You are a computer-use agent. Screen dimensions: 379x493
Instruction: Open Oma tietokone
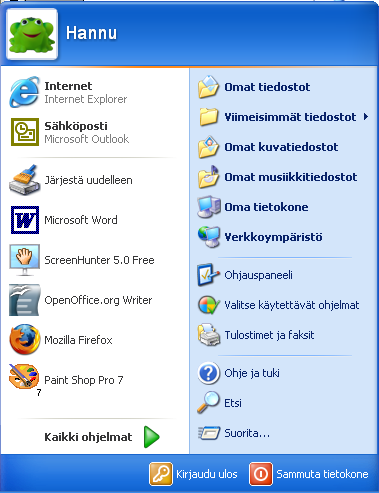coord(253,207)
